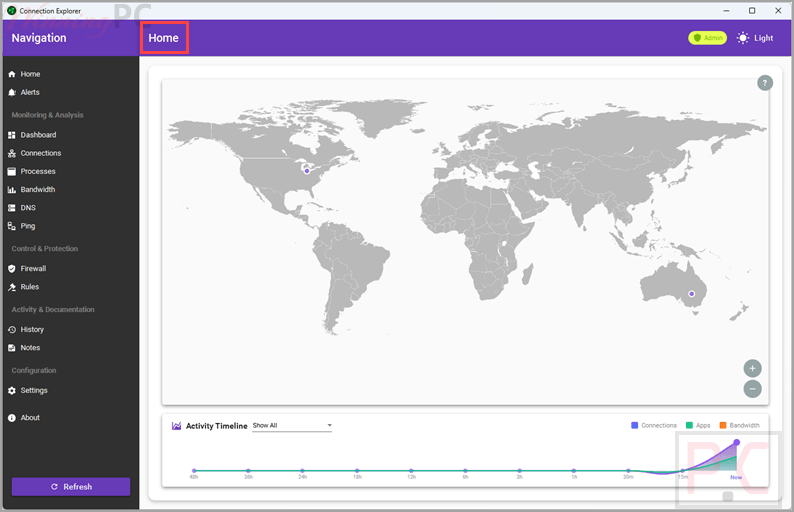The width and height of the screenshot is (794, 512).
Task: Toggle Connections series in timeline legend
Action: 654,425
